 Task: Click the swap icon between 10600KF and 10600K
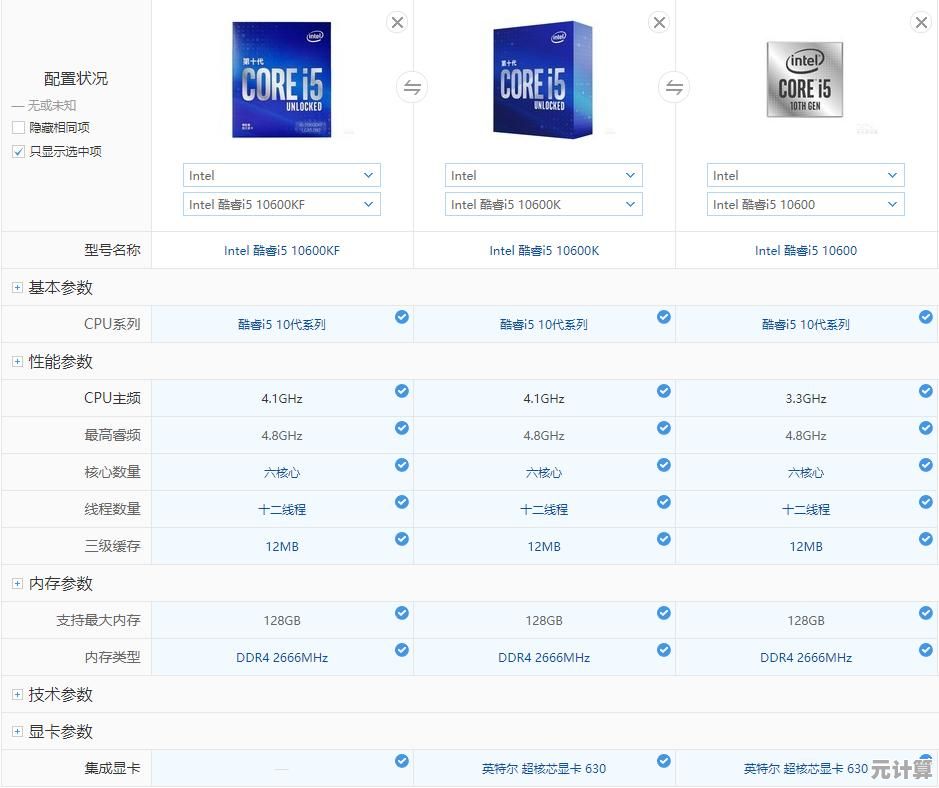412,87
